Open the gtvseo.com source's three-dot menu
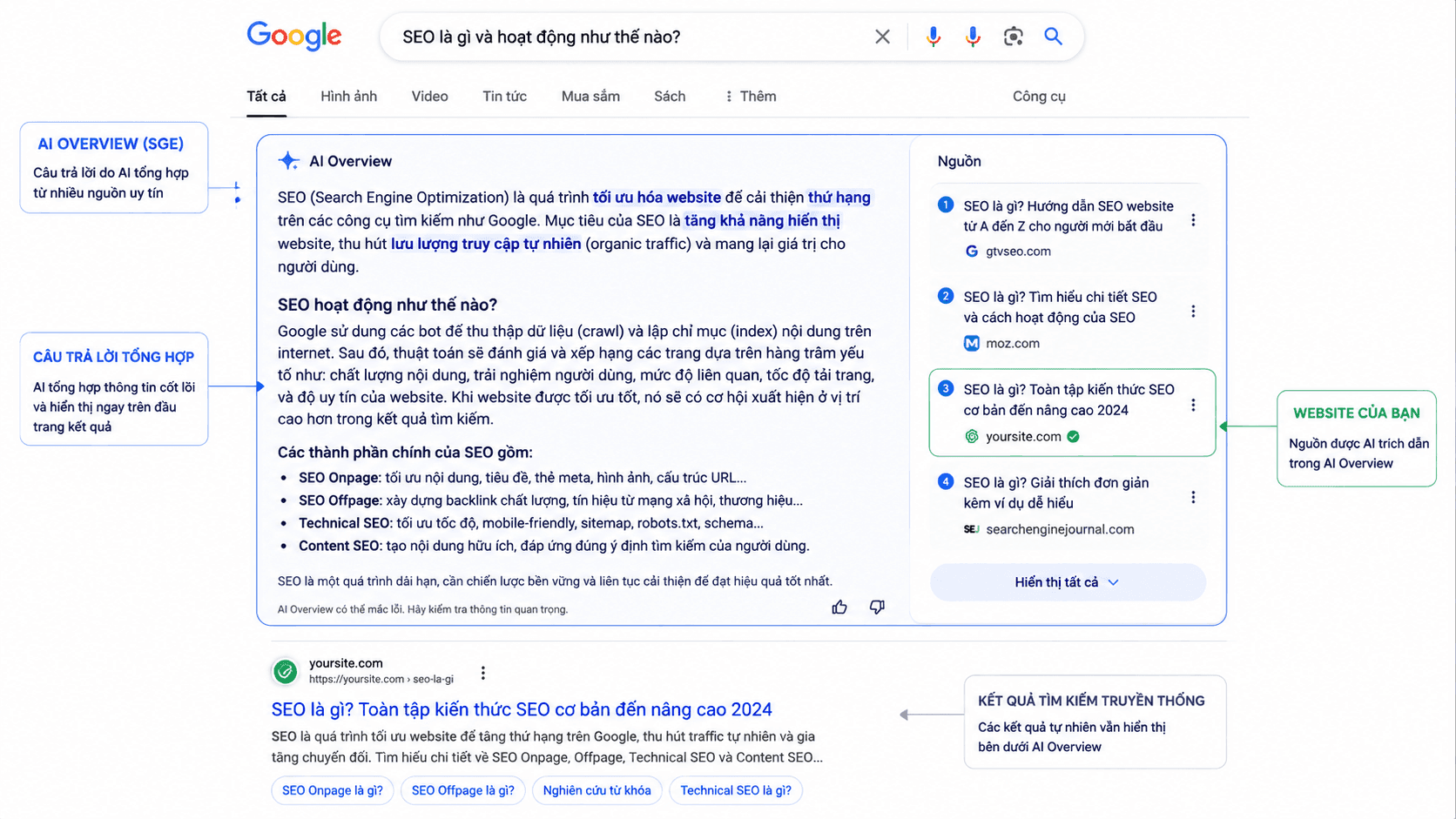 (x=1193, y=220)
